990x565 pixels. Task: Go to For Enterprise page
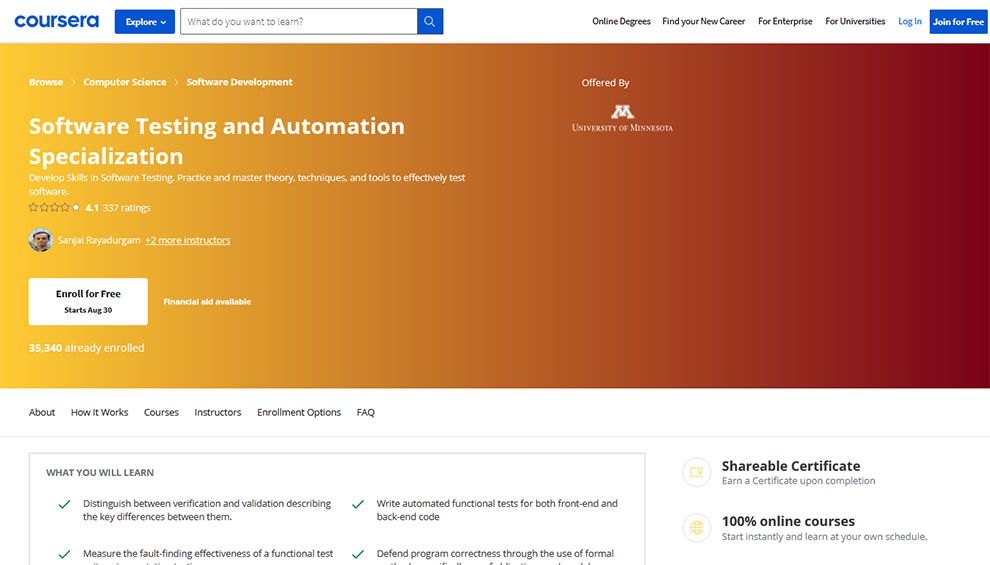click(x=785, y=21)
